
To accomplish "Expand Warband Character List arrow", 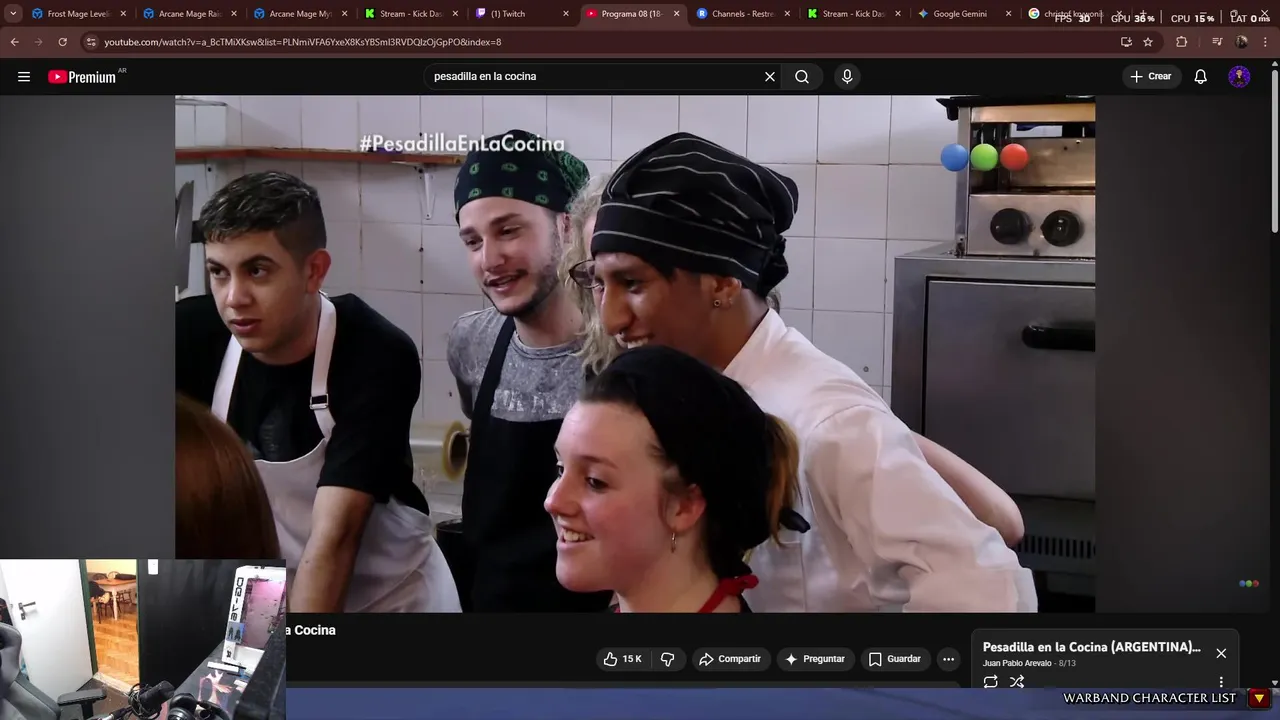I will click(1259, 698).
